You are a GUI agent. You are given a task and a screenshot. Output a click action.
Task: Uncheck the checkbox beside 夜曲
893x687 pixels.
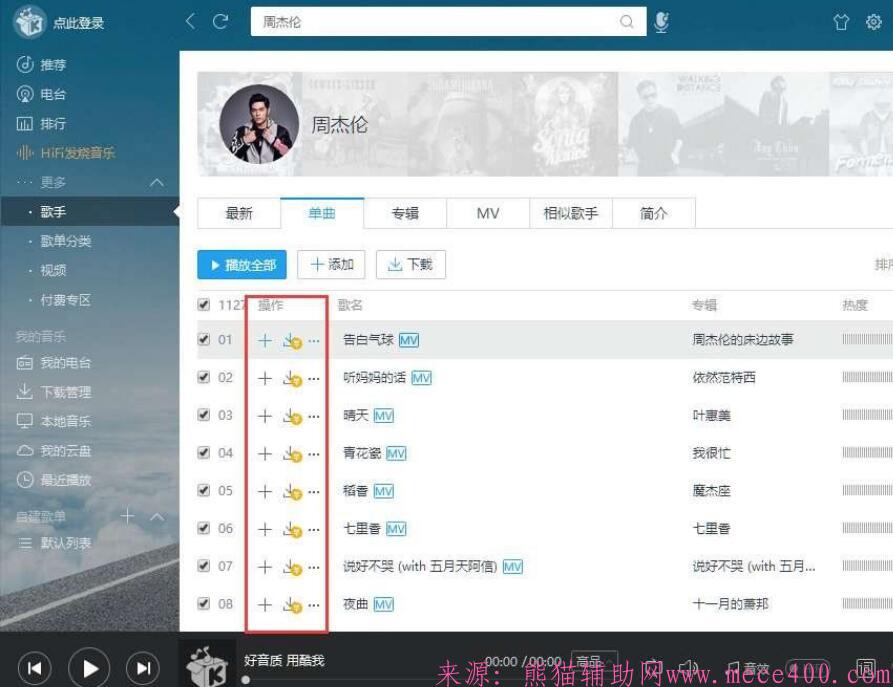coord(202,603)
